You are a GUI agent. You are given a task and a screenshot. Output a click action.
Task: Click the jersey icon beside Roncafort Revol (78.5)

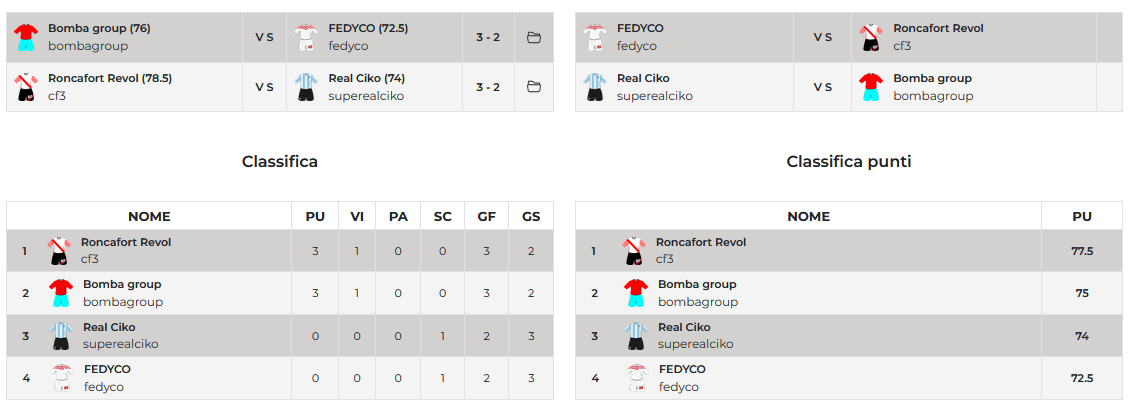(x=25, y=87)
